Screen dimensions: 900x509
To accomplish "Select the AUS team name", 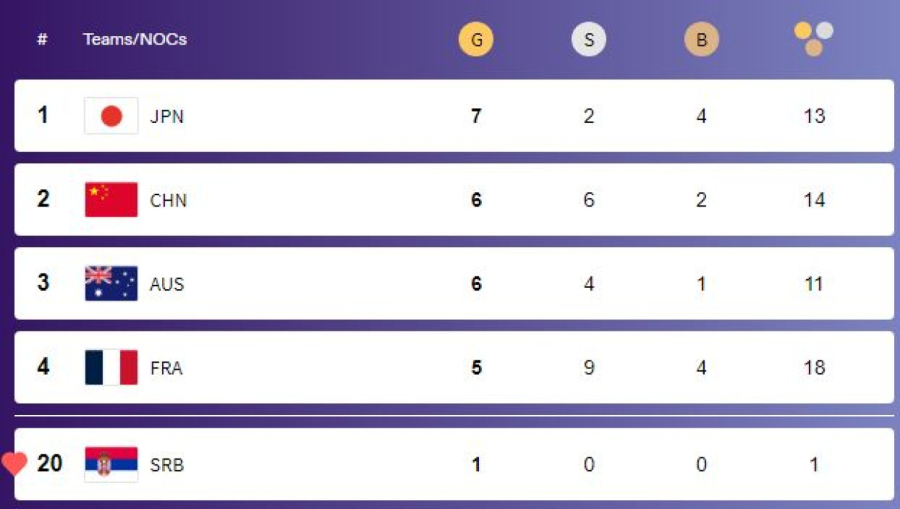I will 167,284.
